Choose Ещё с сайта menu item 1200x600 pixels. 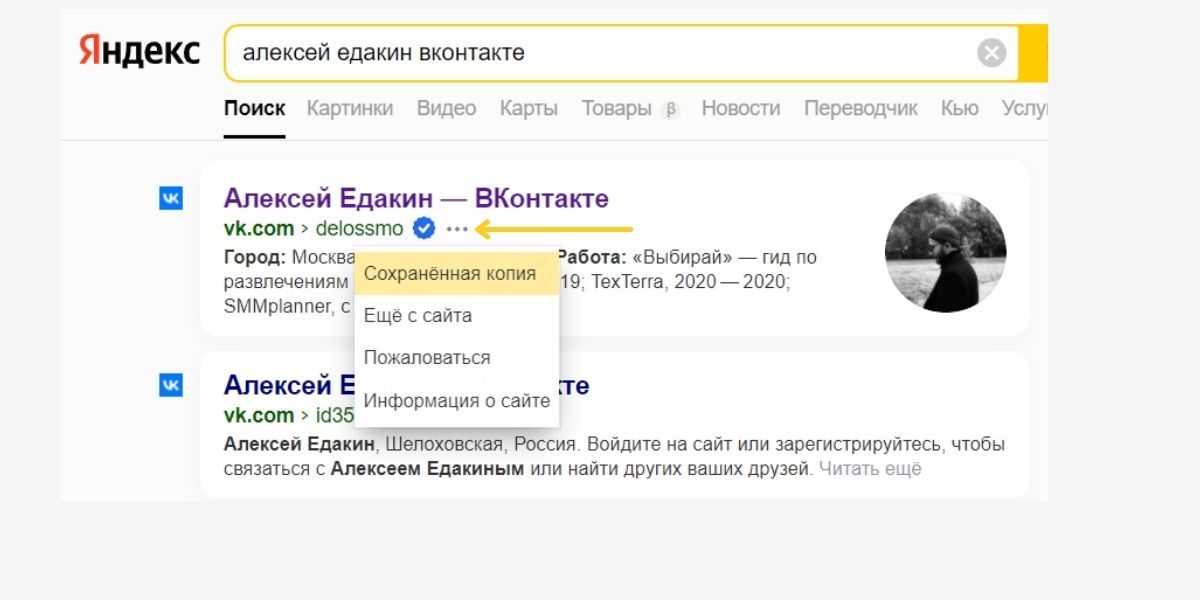click(x=418, y=316)
